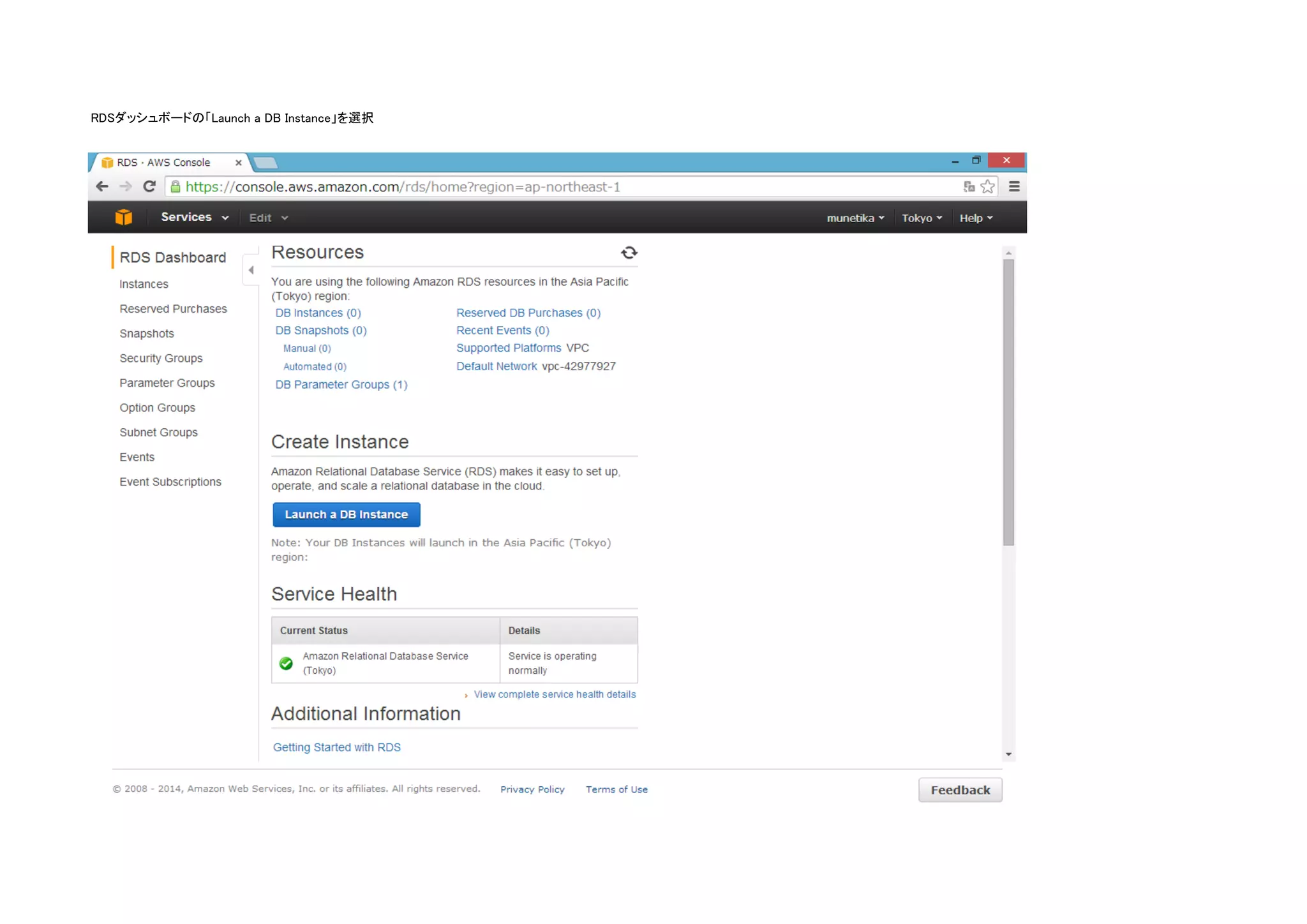This screenshot has width=1307, height=924.
Task: Click the browser forward arrow
Action: pos(126,187)
